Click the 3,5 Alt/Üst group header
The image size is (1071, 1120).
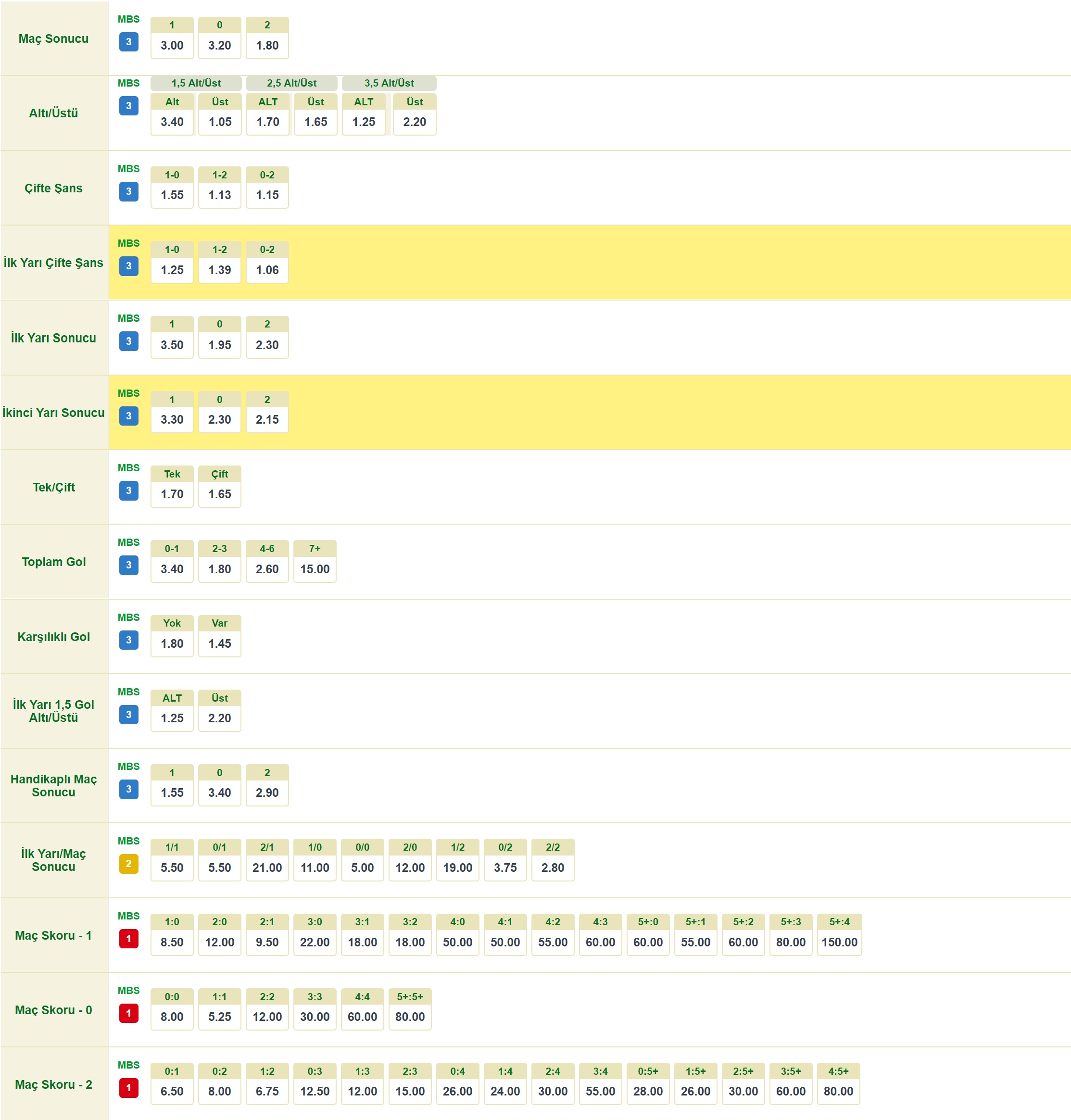[389, 83]
